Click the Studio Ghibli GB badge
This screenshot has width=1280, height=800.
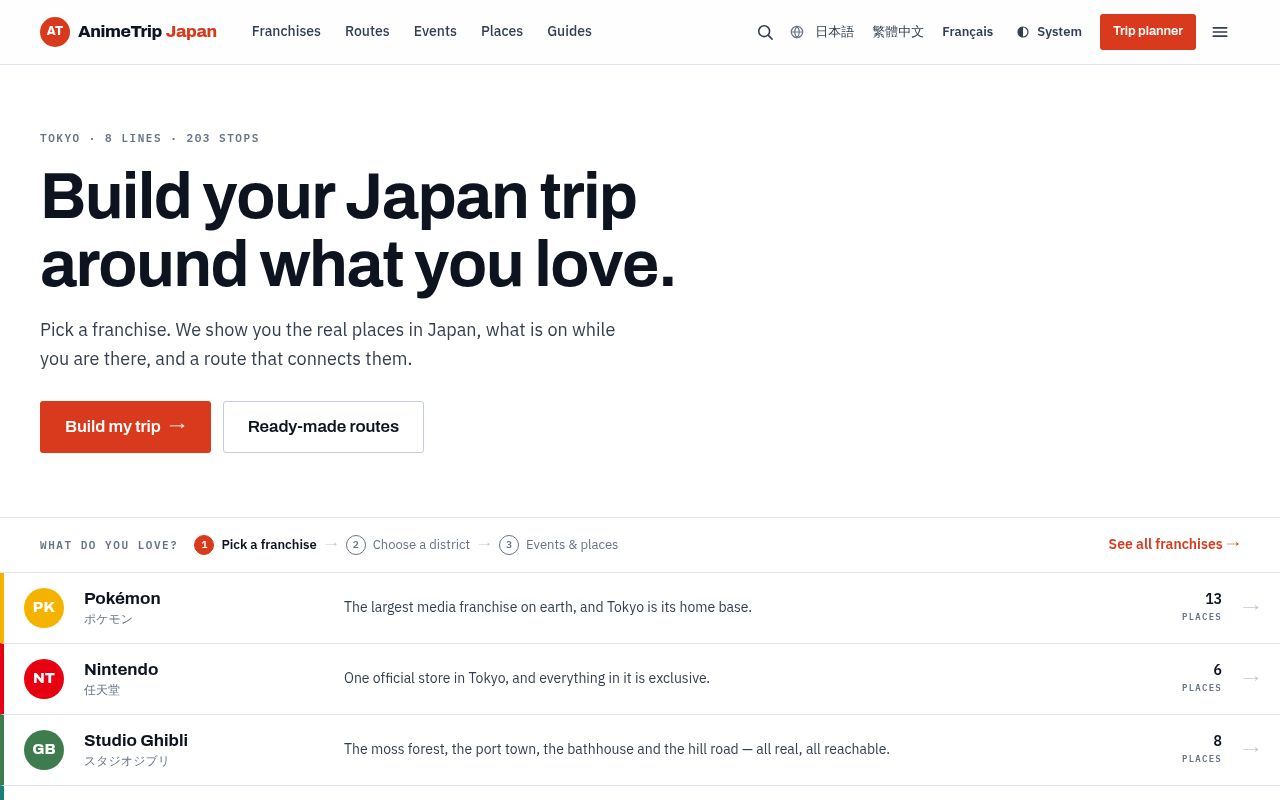coord(44,750)
